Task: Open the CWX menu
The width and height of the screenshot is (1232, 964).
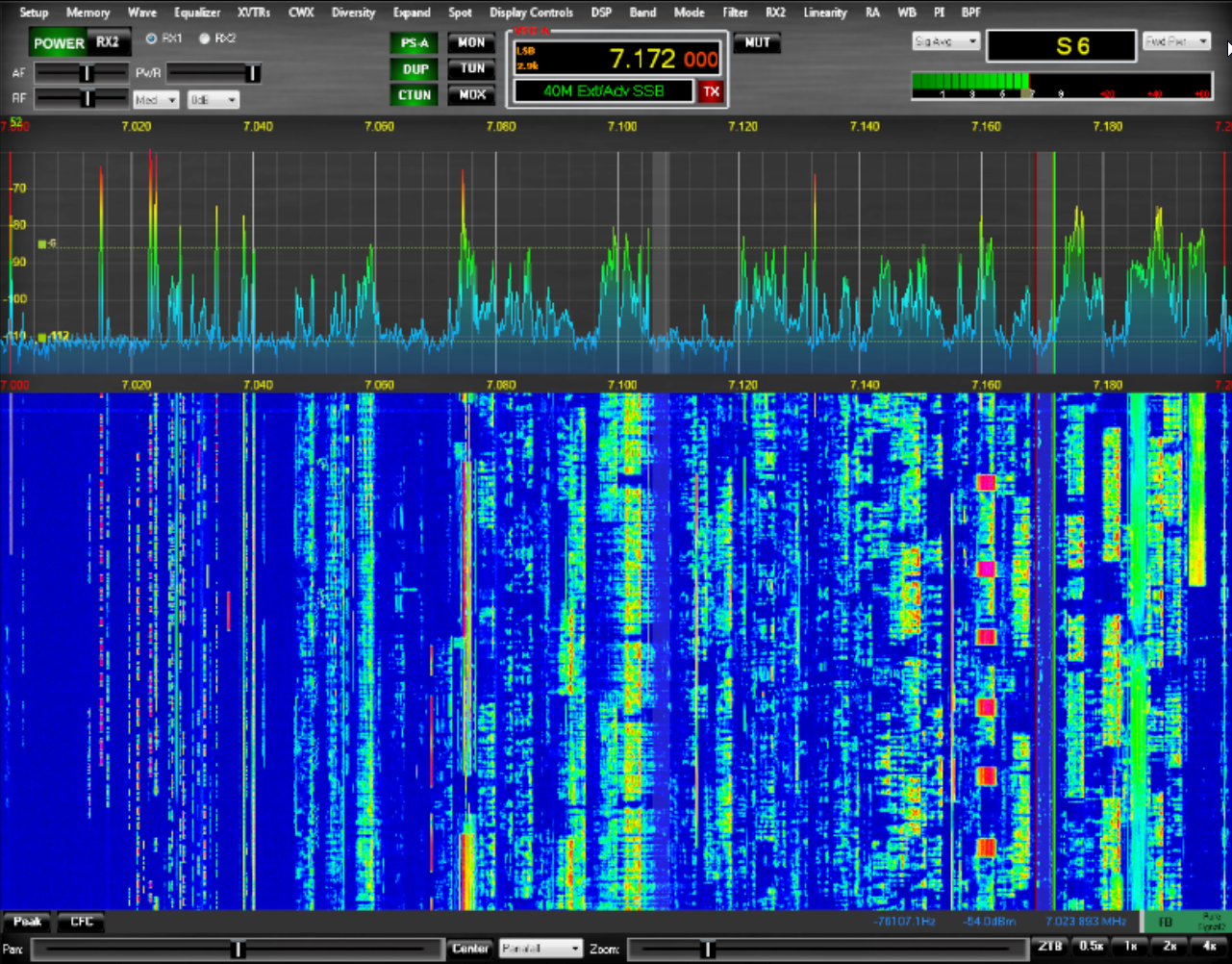Action: coord(301,13)
